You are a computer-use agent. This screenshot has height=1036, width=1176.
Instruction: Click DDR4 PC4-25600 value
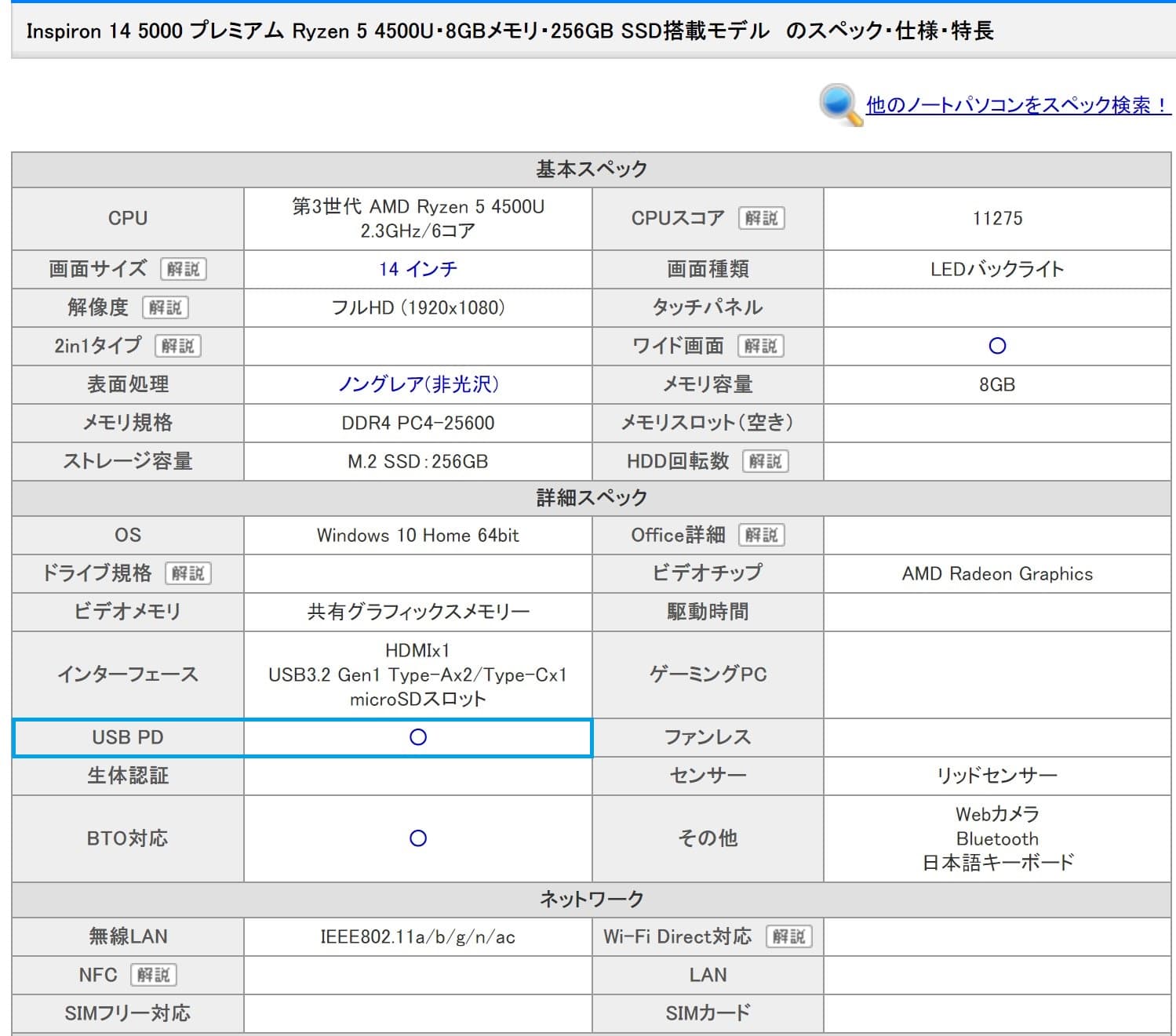tap(418, 423)
